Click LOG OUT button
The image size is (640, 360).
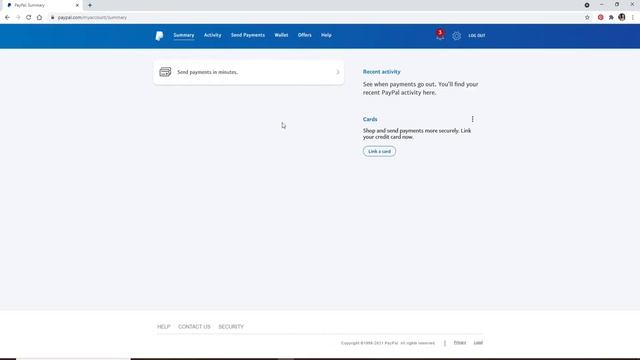pyautogui.click(x=477, y=36)
